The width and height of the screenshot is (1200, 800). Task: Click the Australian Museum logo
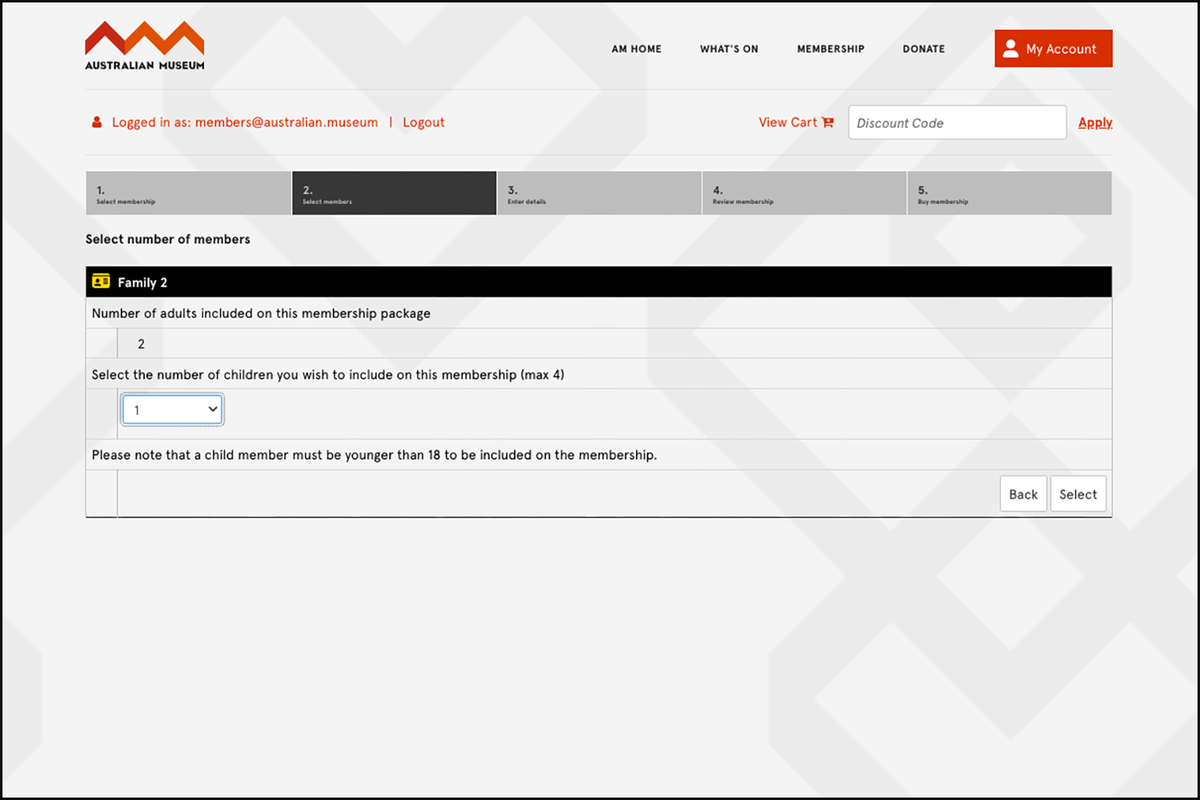point(145,47)
